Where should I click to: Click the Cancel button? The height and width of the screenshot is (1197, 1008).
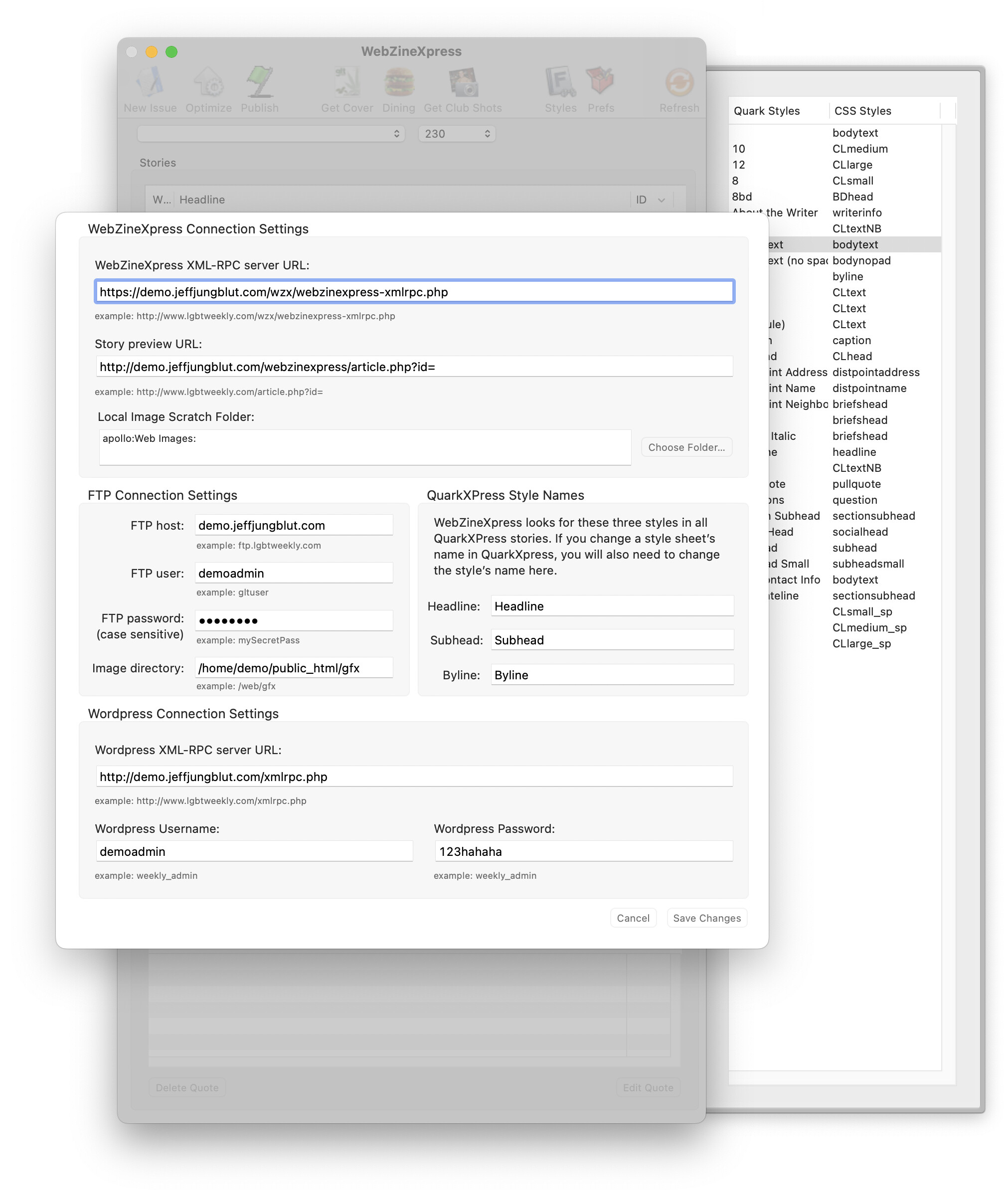(x=633, y=919)
